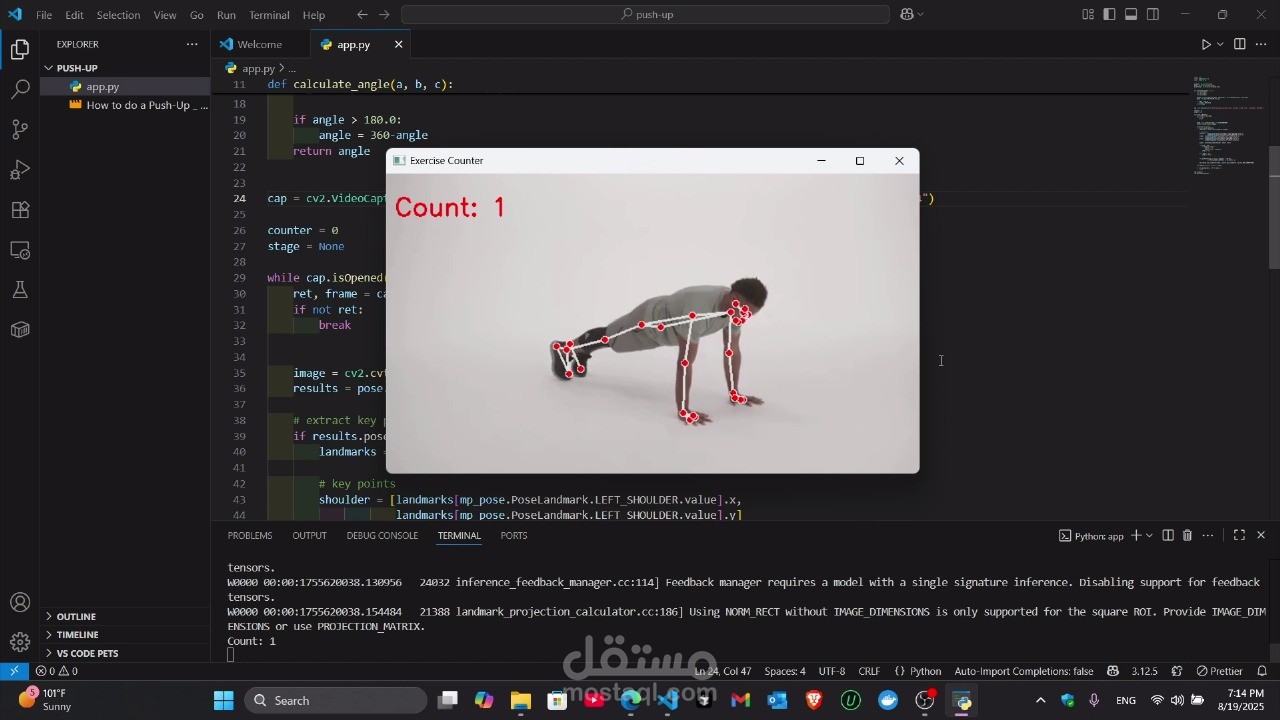Open the Search view in the activity bar
The image size is (1280, 720).
pos(20,89)
